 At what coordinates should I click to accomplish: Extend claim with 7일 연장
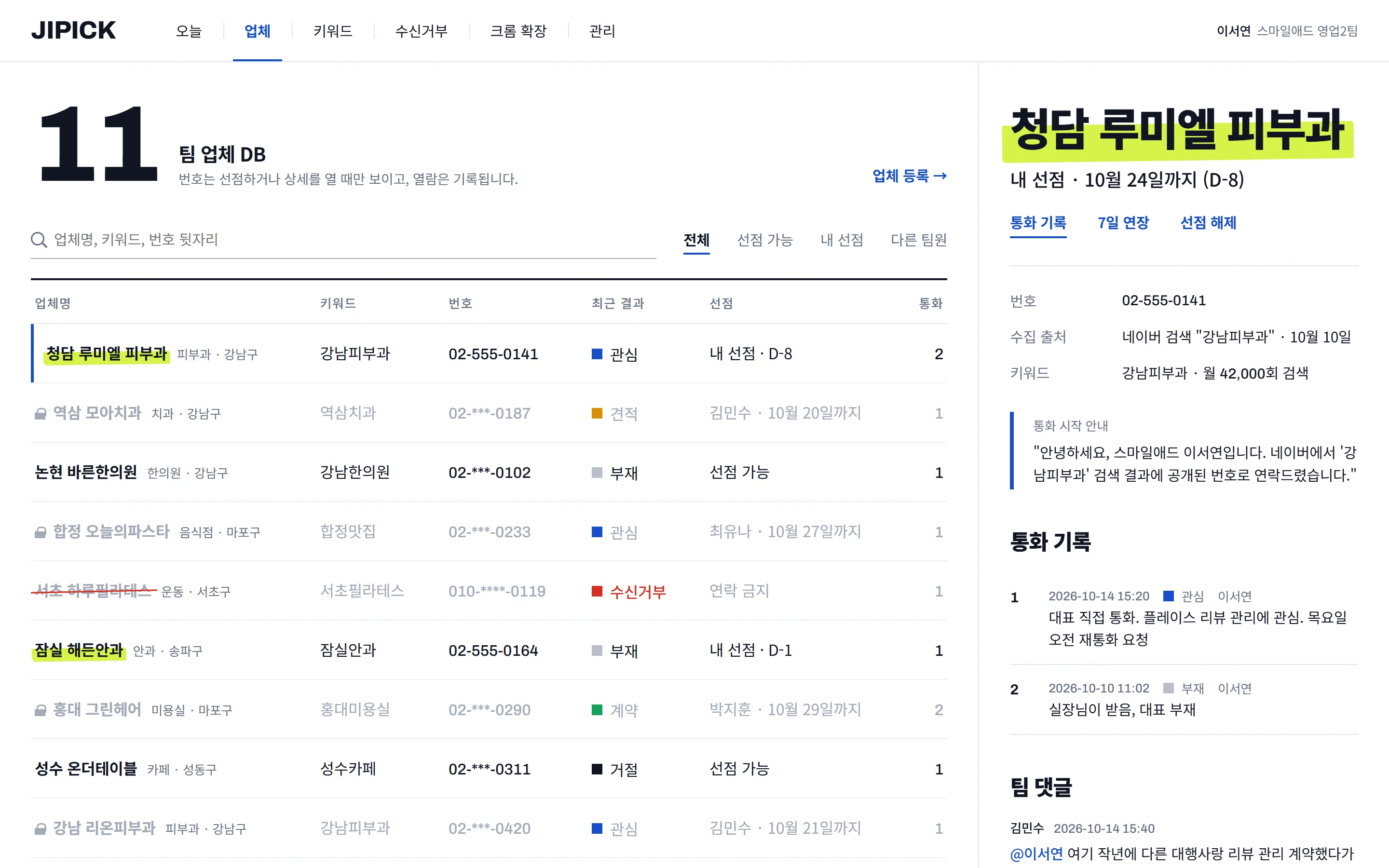(x=1123, y=223)
